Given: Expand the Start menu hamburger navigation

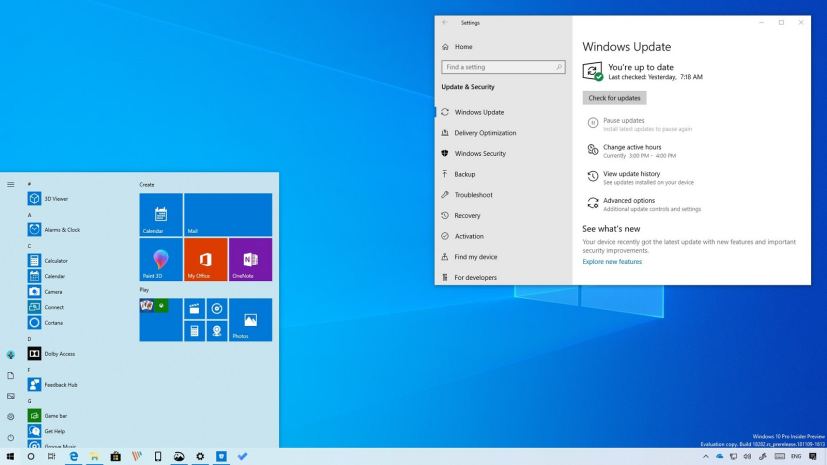Looking at the screenshot, I should (x=11, y=185).
